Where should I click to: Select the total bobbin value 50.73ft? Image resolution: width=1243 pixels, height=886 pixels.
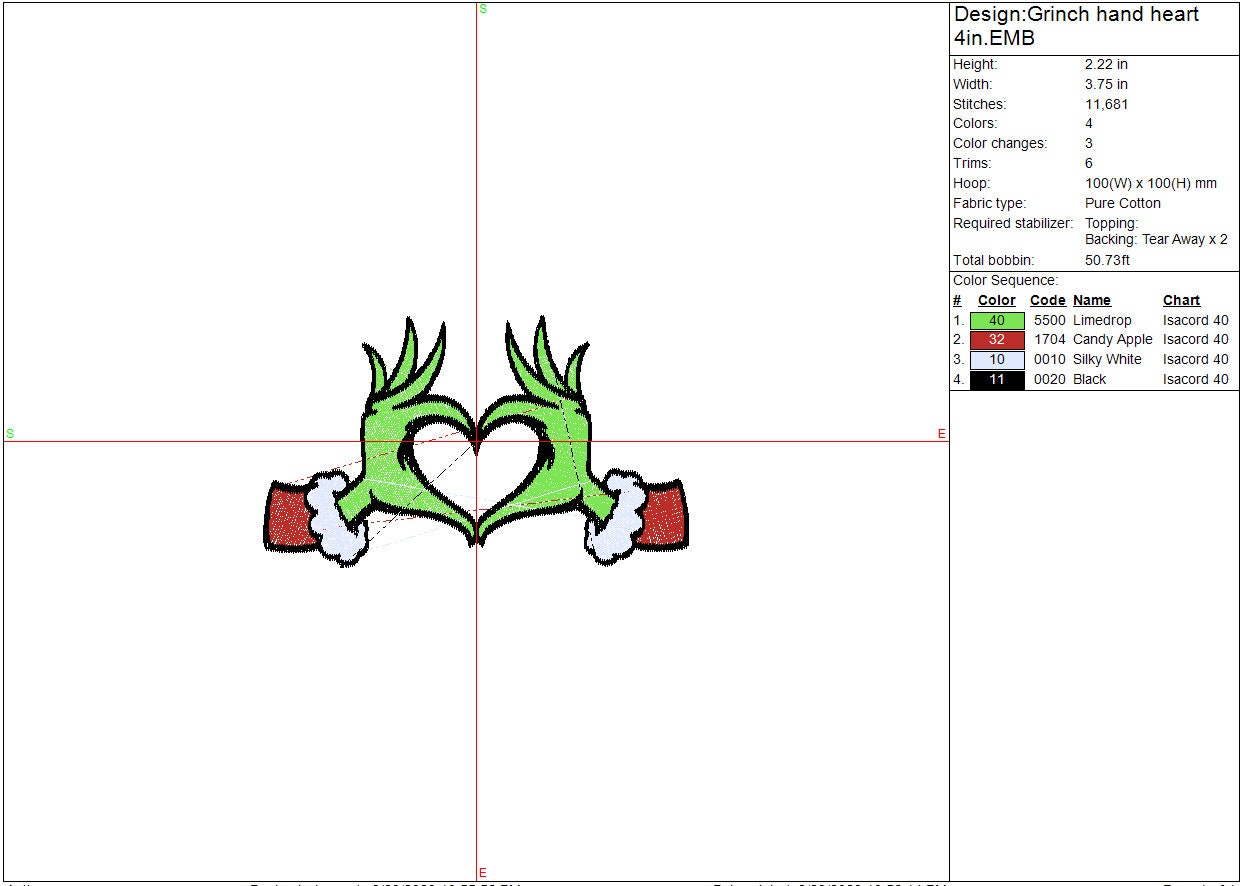click(1107, 260)
